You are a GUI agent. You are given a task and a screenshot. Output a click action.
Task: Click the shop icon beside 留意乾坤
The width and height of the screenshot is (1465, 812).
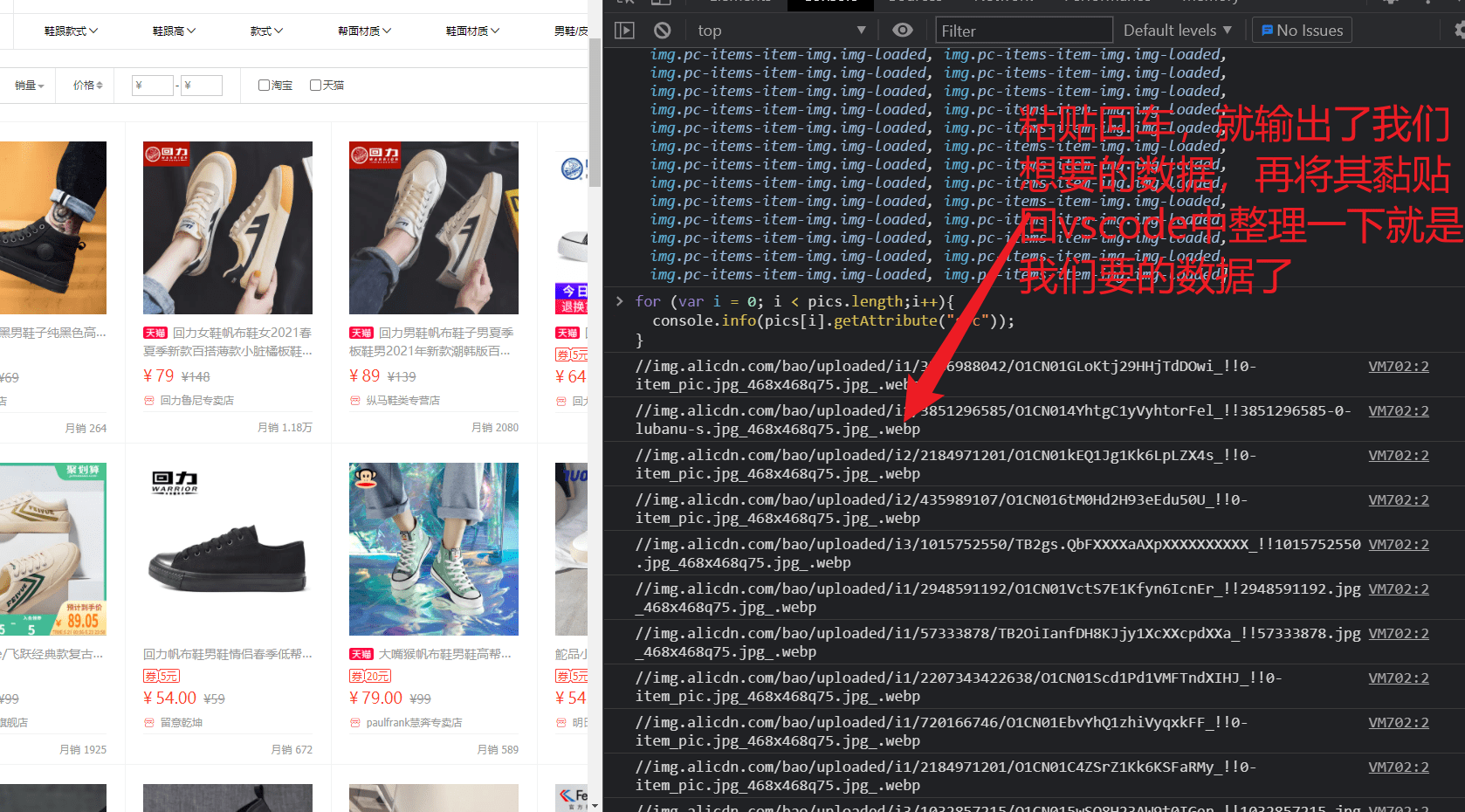click(148, 723)
